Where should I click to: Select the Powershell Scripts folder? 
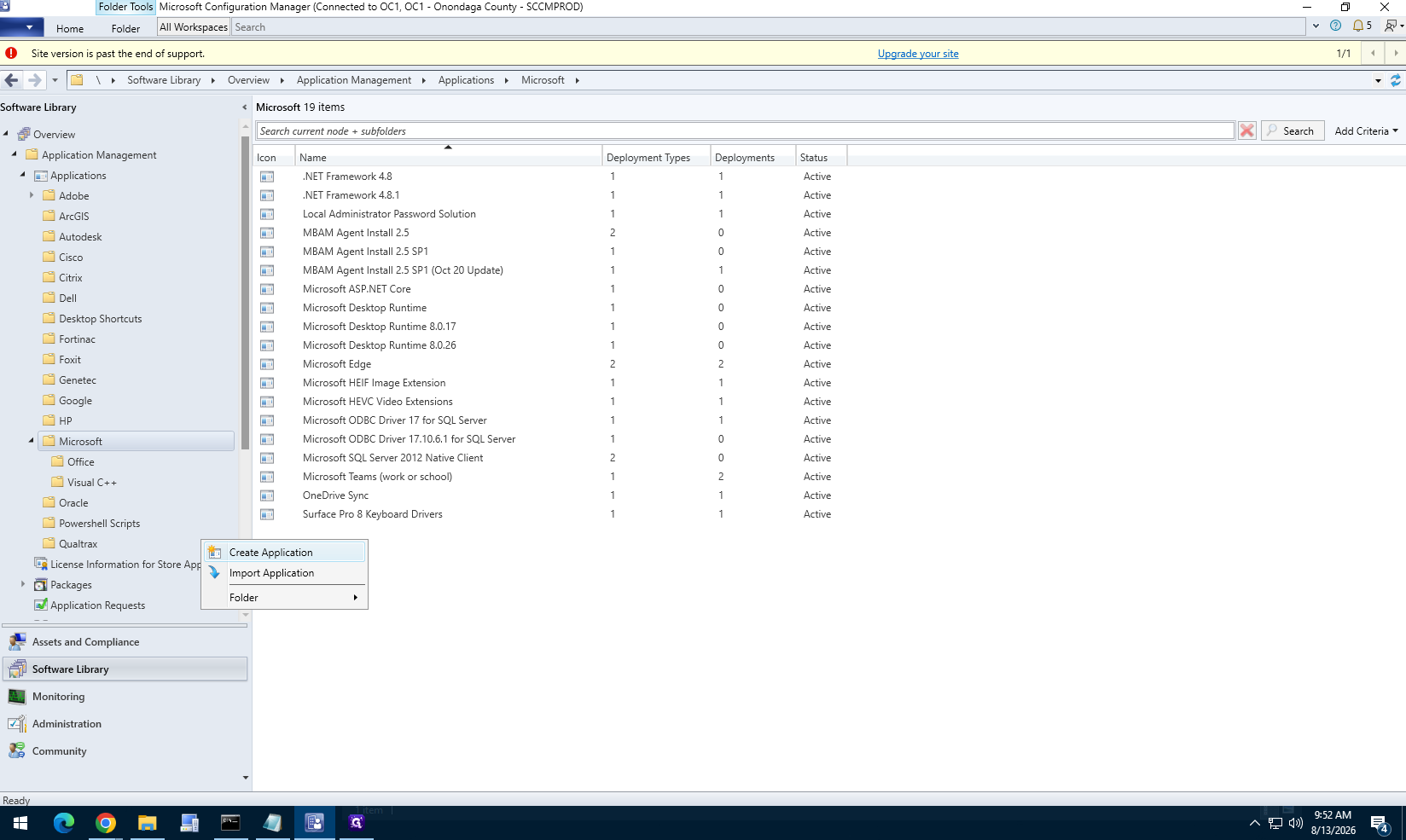pos(99,524)
